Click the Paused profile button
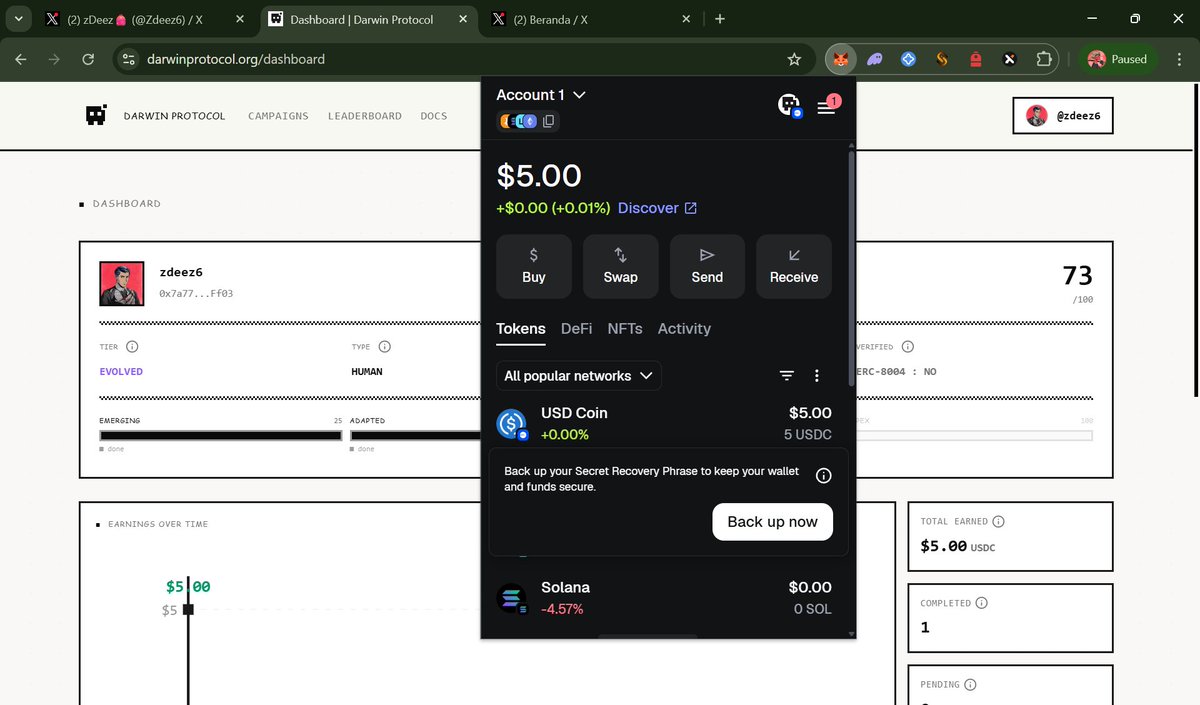The image size is (1200, 705). point(1118,59)
